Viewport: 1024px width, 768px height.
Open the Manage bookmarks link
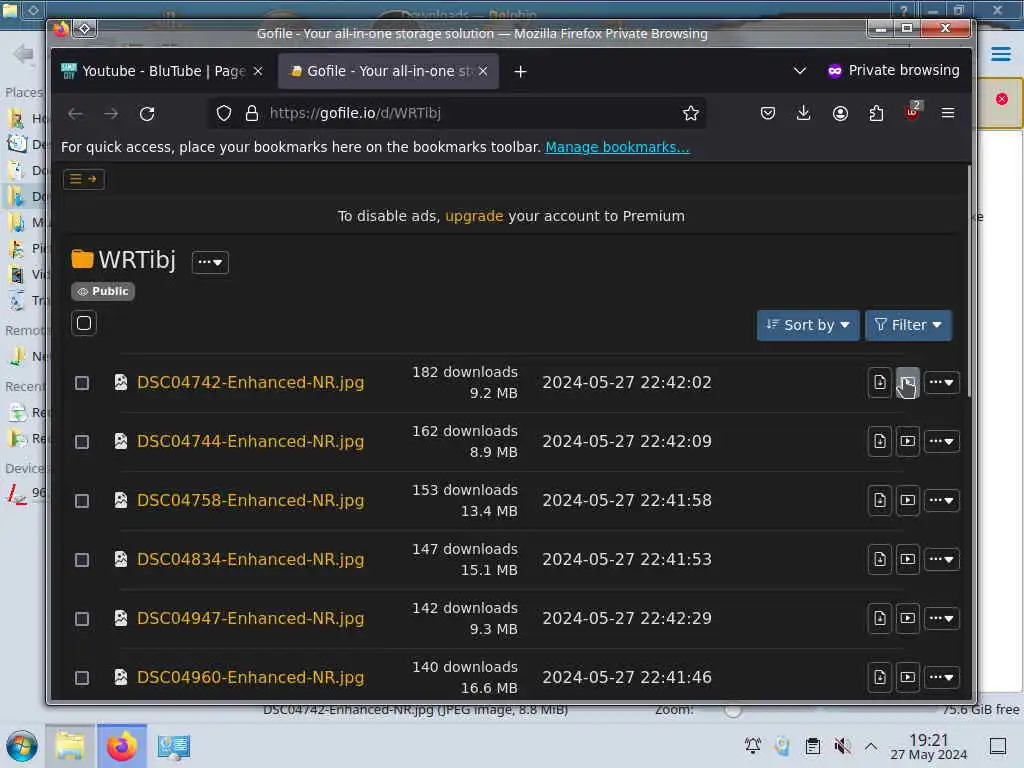[x=617, y=147]
